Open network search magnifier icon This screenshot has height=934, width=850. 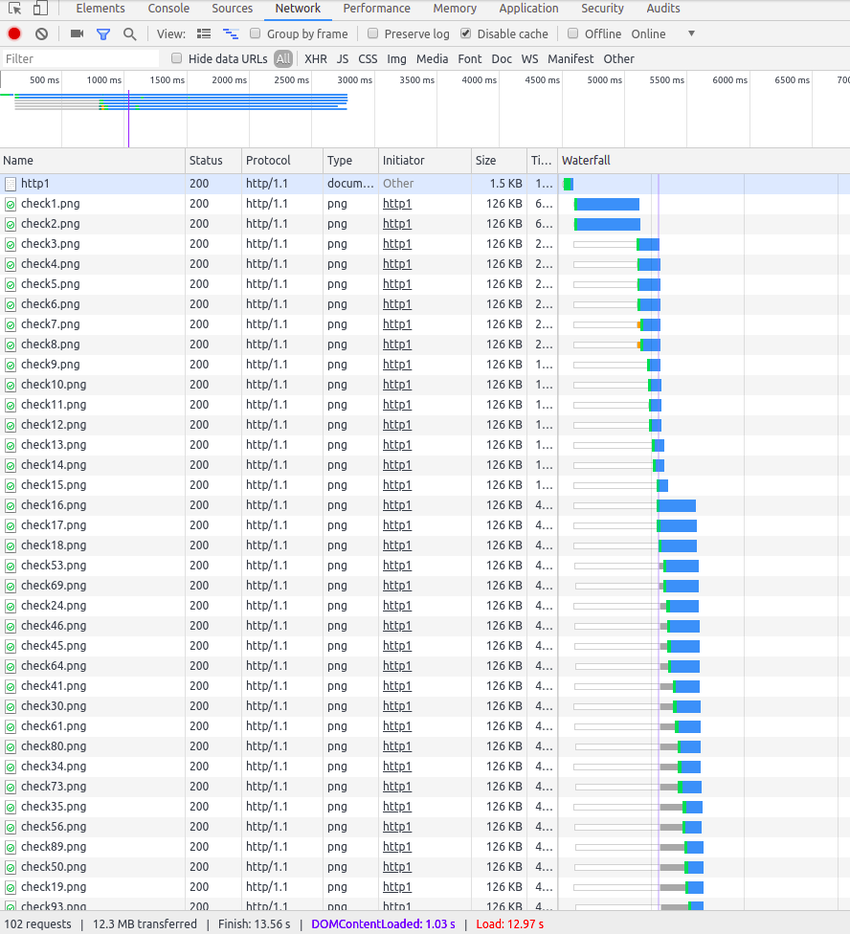pyautogui.click(x=129, y=35)
